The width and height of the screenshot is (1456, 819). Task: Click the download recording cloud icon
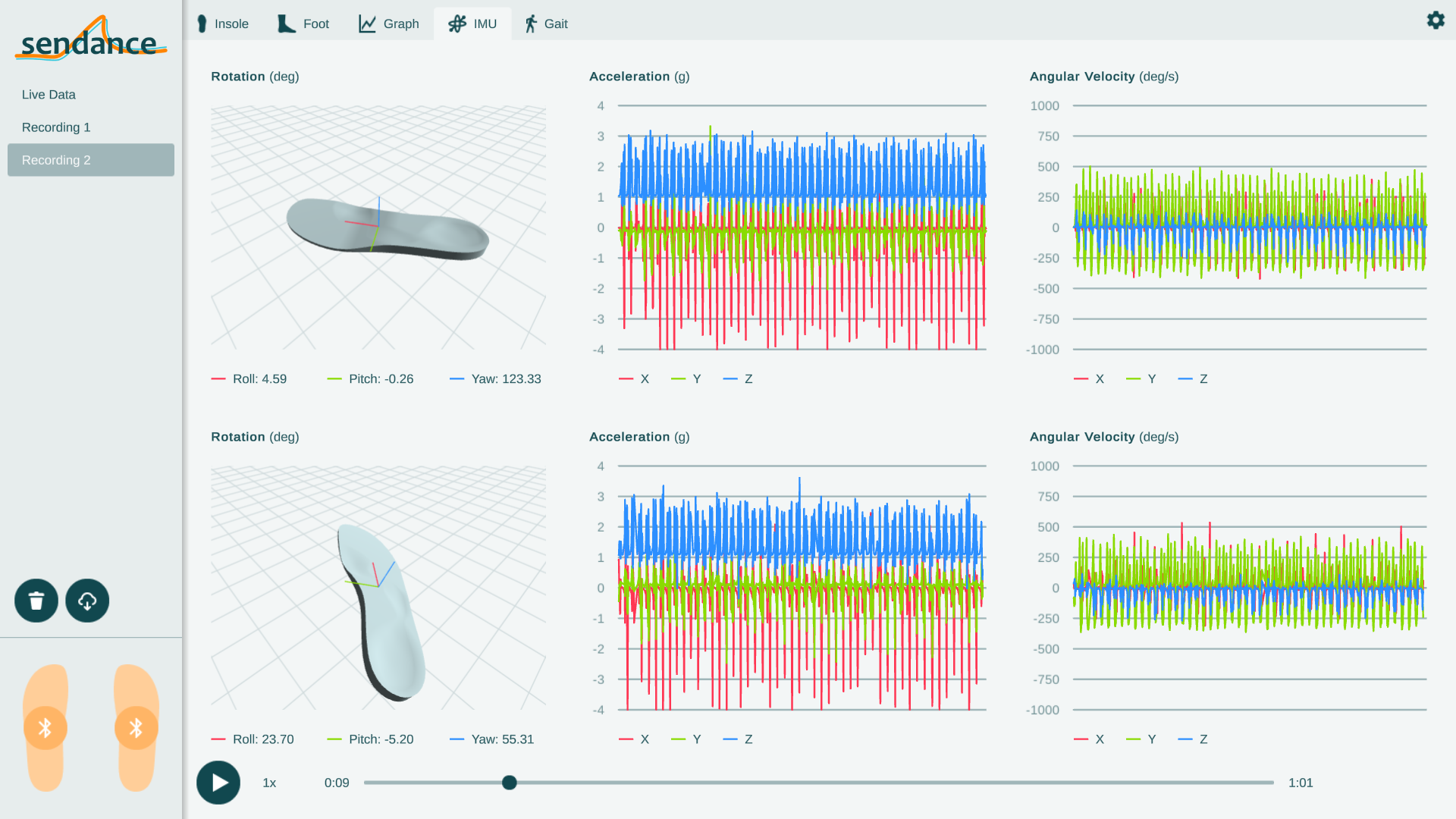(x=87, y=601)
